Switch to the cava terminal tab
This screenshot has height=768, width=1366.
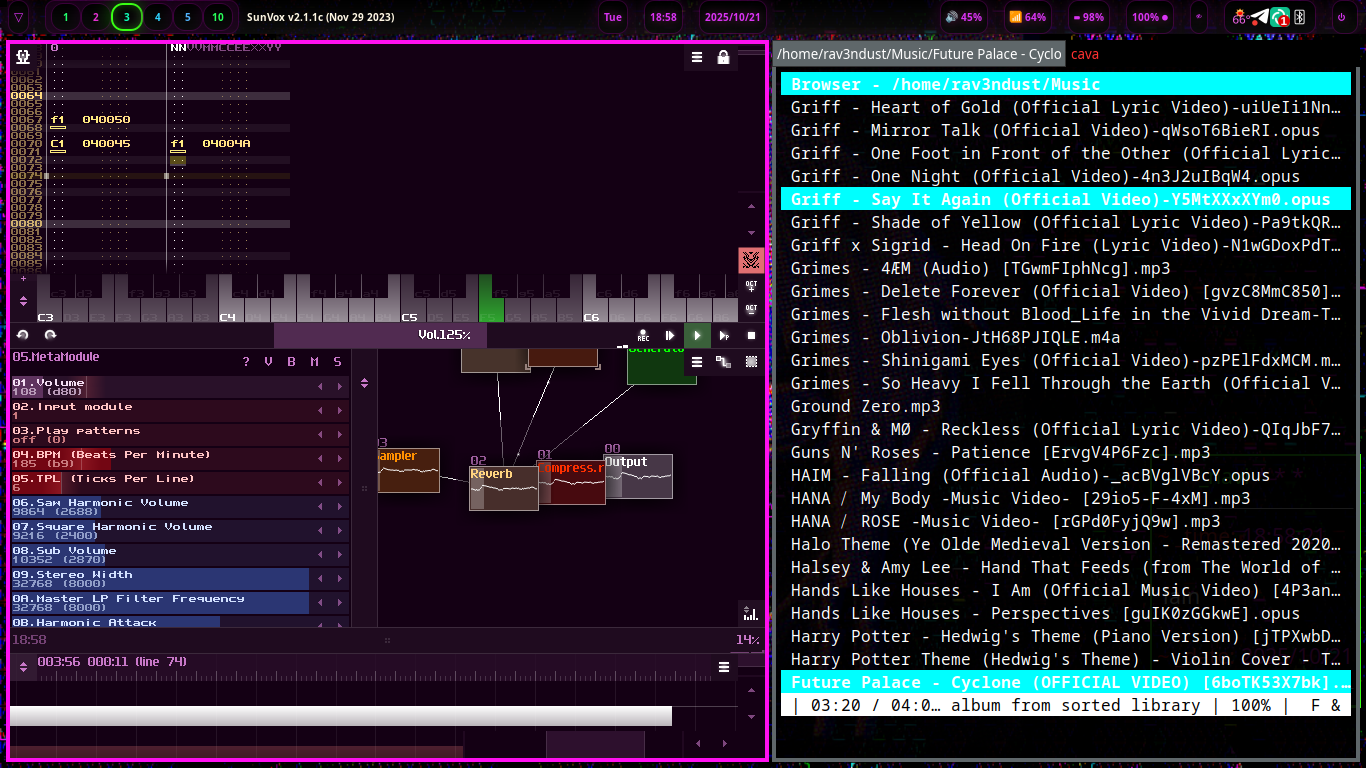coord(1085,54)
